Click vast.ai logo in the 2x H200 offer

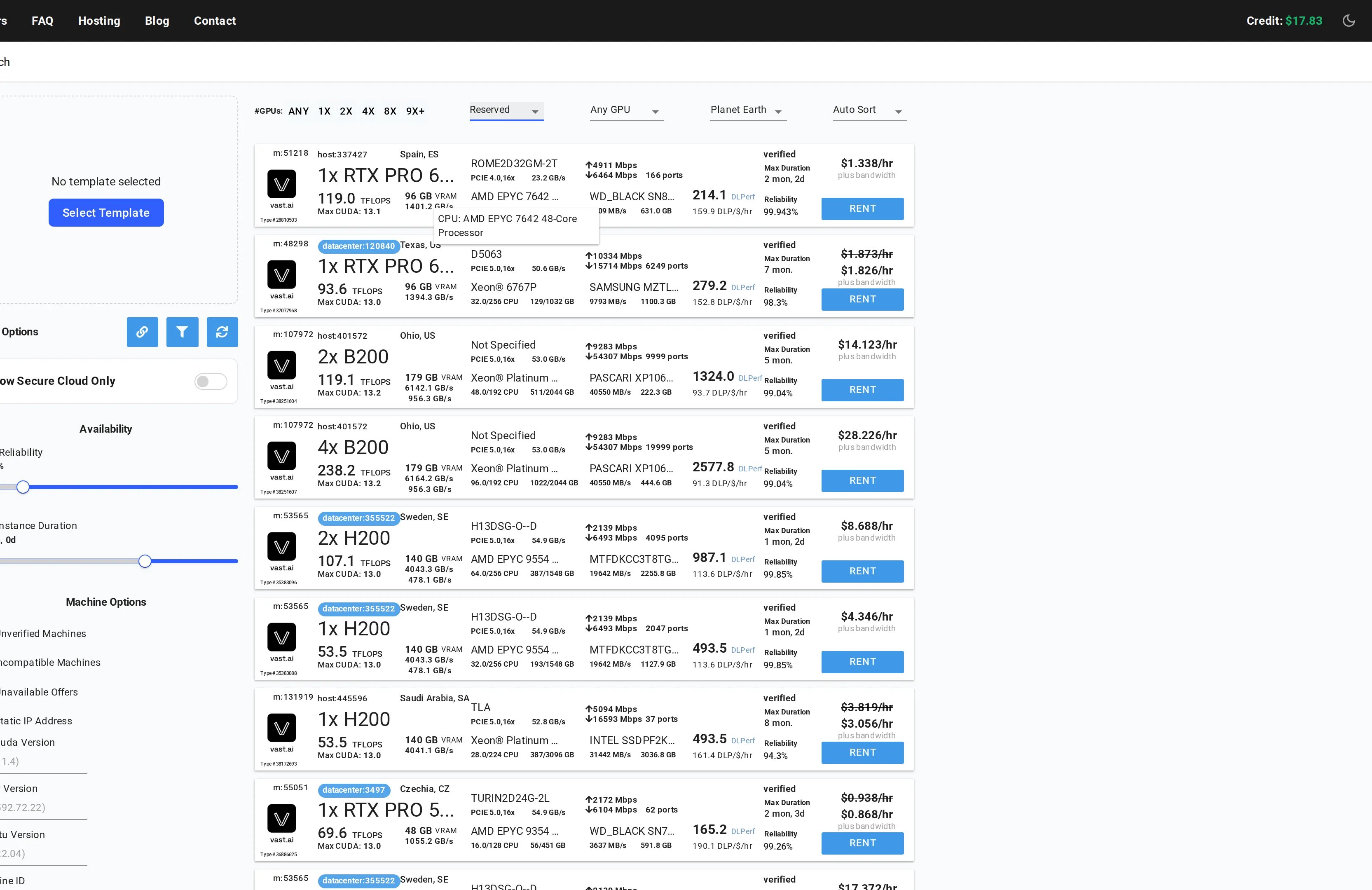click(x=281, y=546)
